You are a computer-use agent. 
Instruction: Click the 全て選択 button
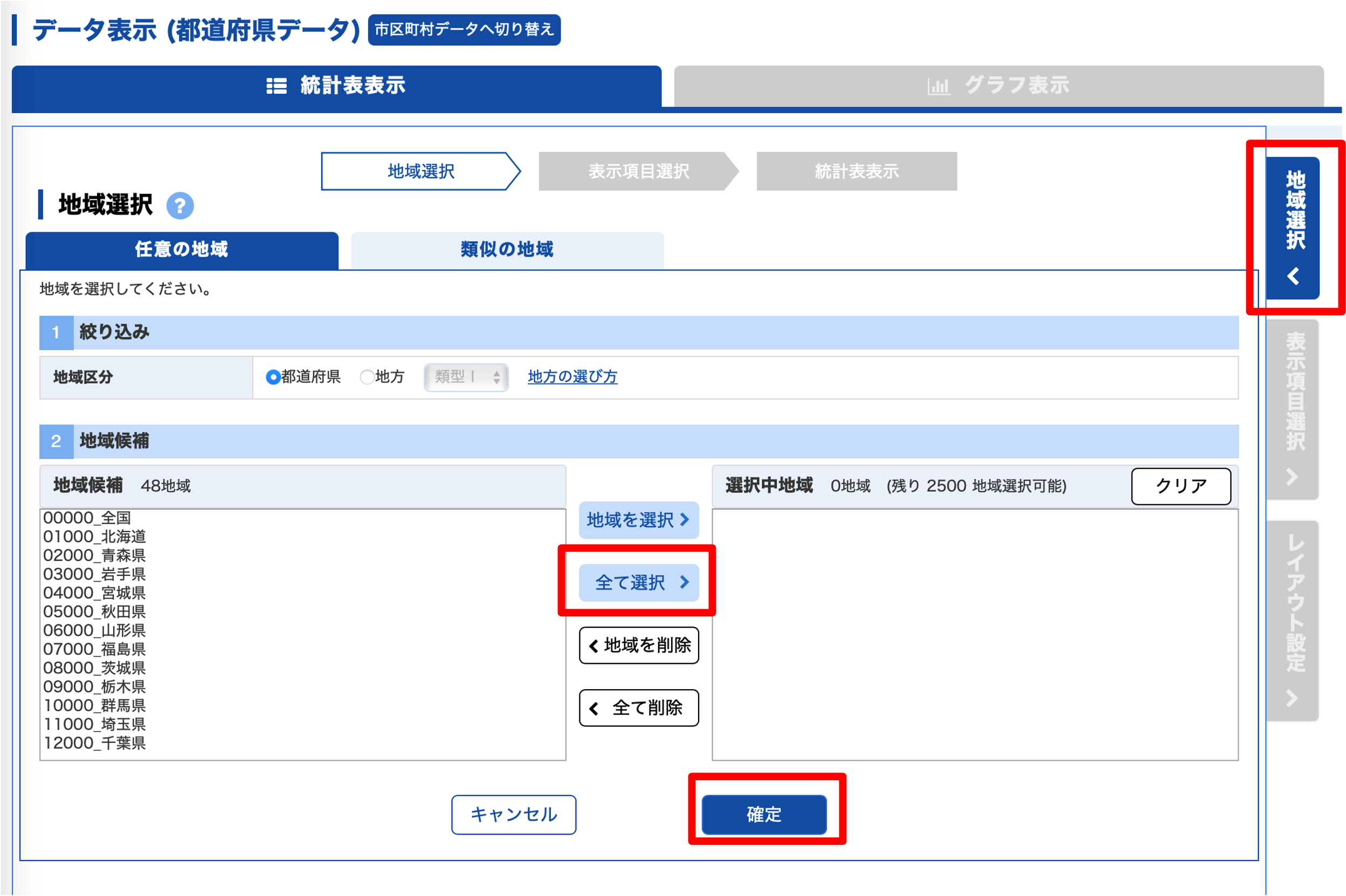point(638,582)
